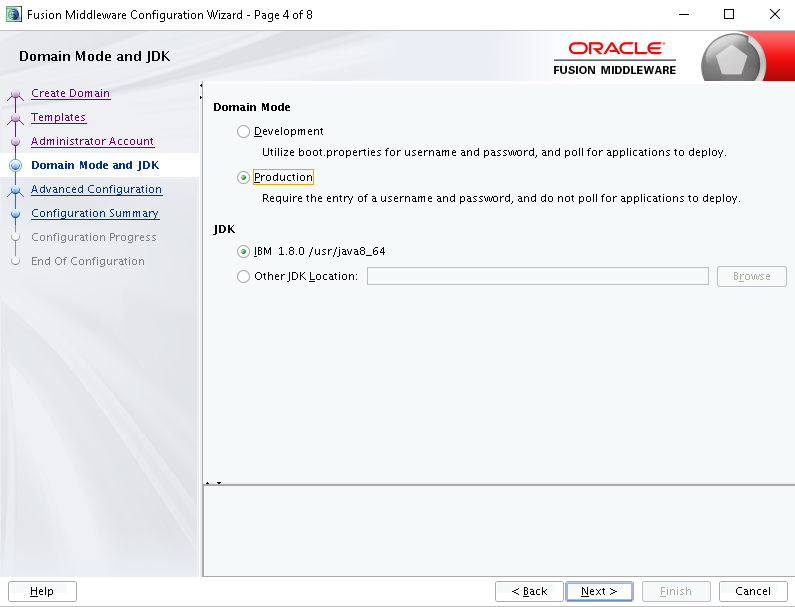Viewport: 795px width, 607px height.
Task: Open the Help button
Action: [x=42, y=591]
